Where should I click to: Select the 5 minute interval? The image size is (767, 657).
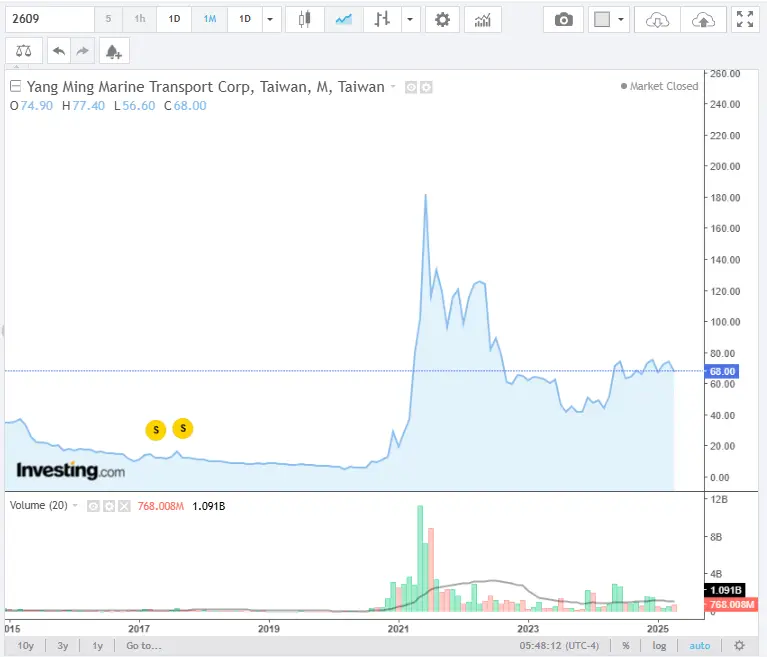pyautogui.click(x=108, y=19)
